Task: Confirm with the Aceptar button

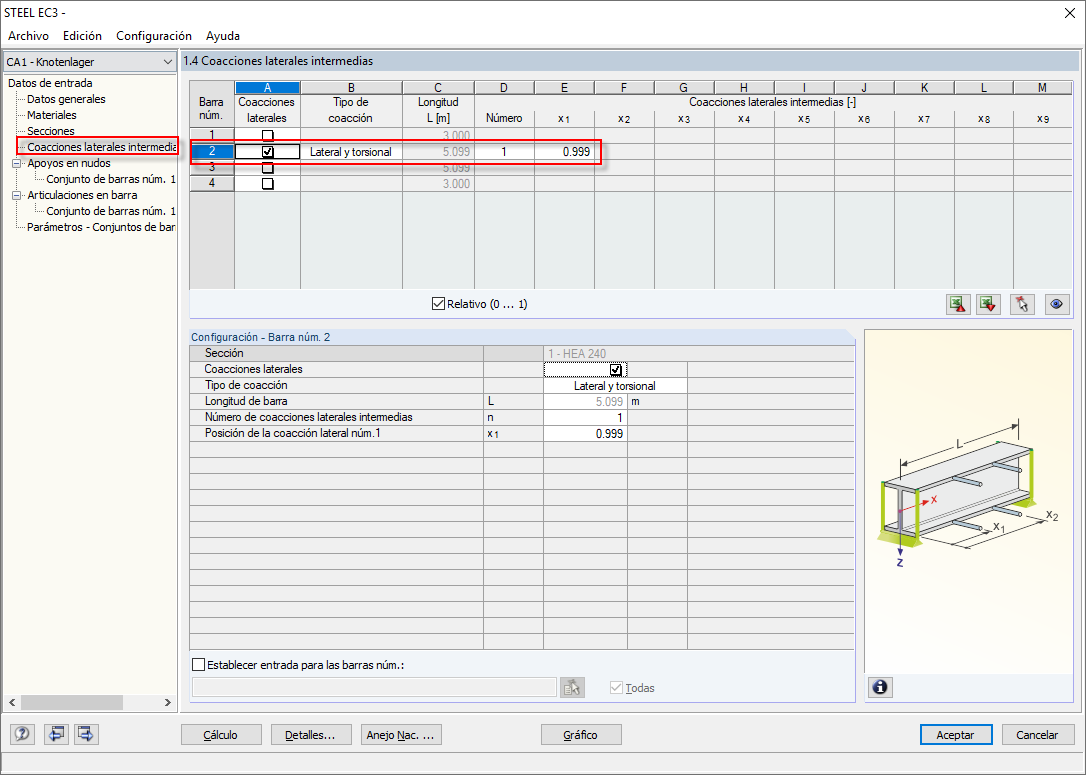Action: (x=956, y=735)
